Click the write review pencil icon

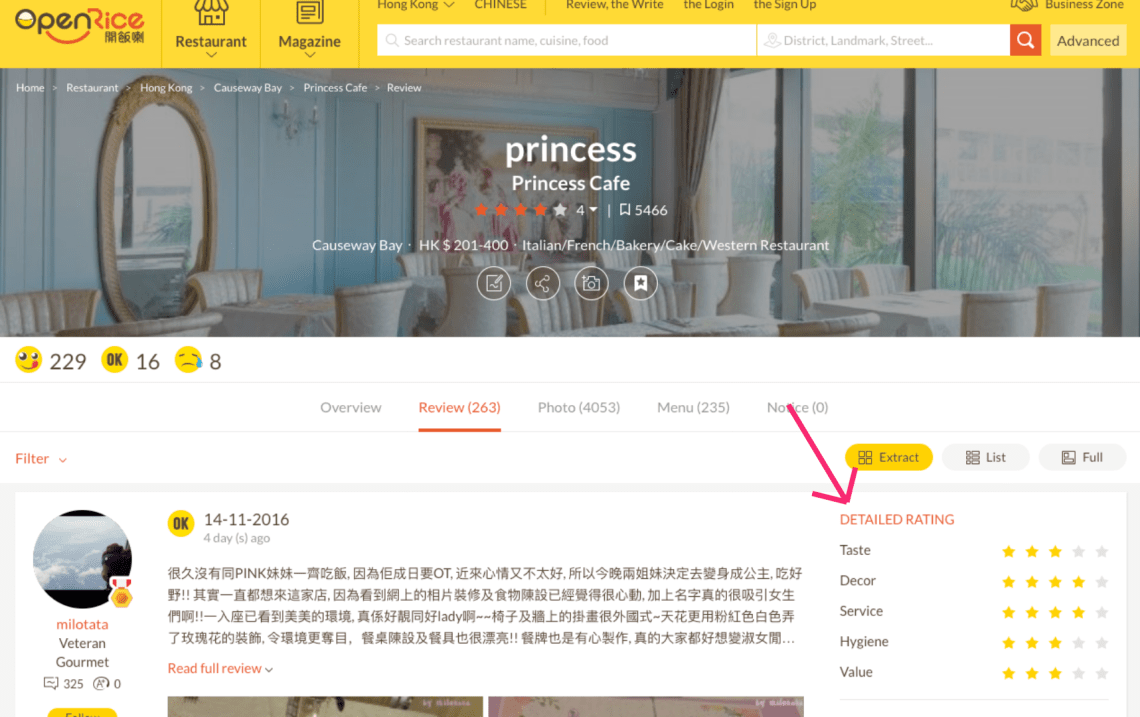[493, 283]
